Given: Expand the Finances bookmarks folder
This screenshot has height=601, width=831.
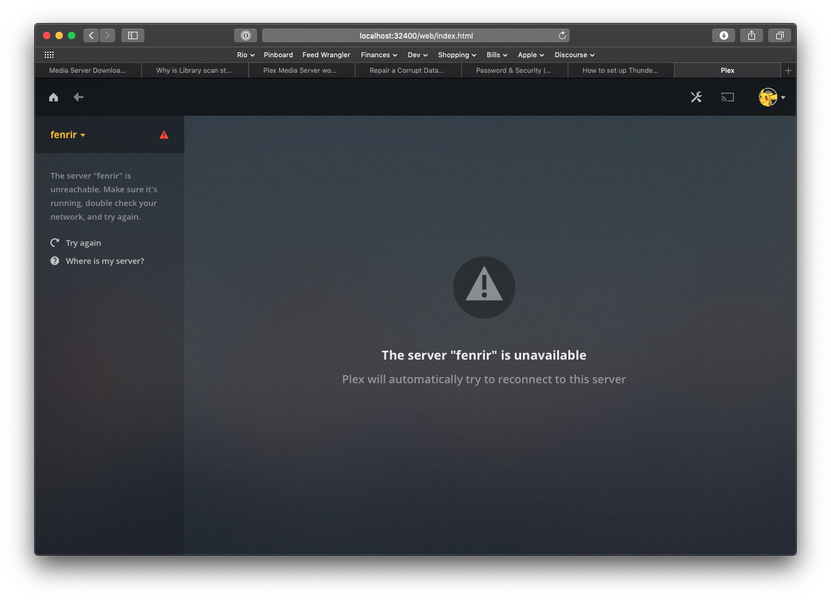Looking at the screenshot, I should coord(379,55).
